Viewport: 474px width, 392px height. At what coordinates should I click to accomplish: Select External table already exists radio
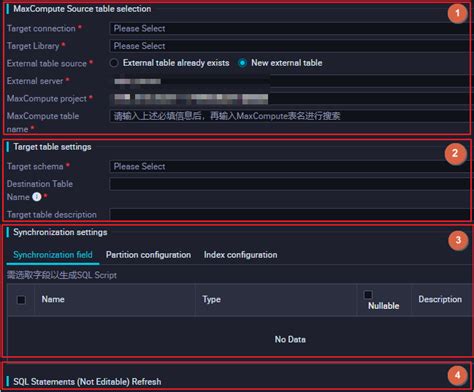[x=114, y=63]
